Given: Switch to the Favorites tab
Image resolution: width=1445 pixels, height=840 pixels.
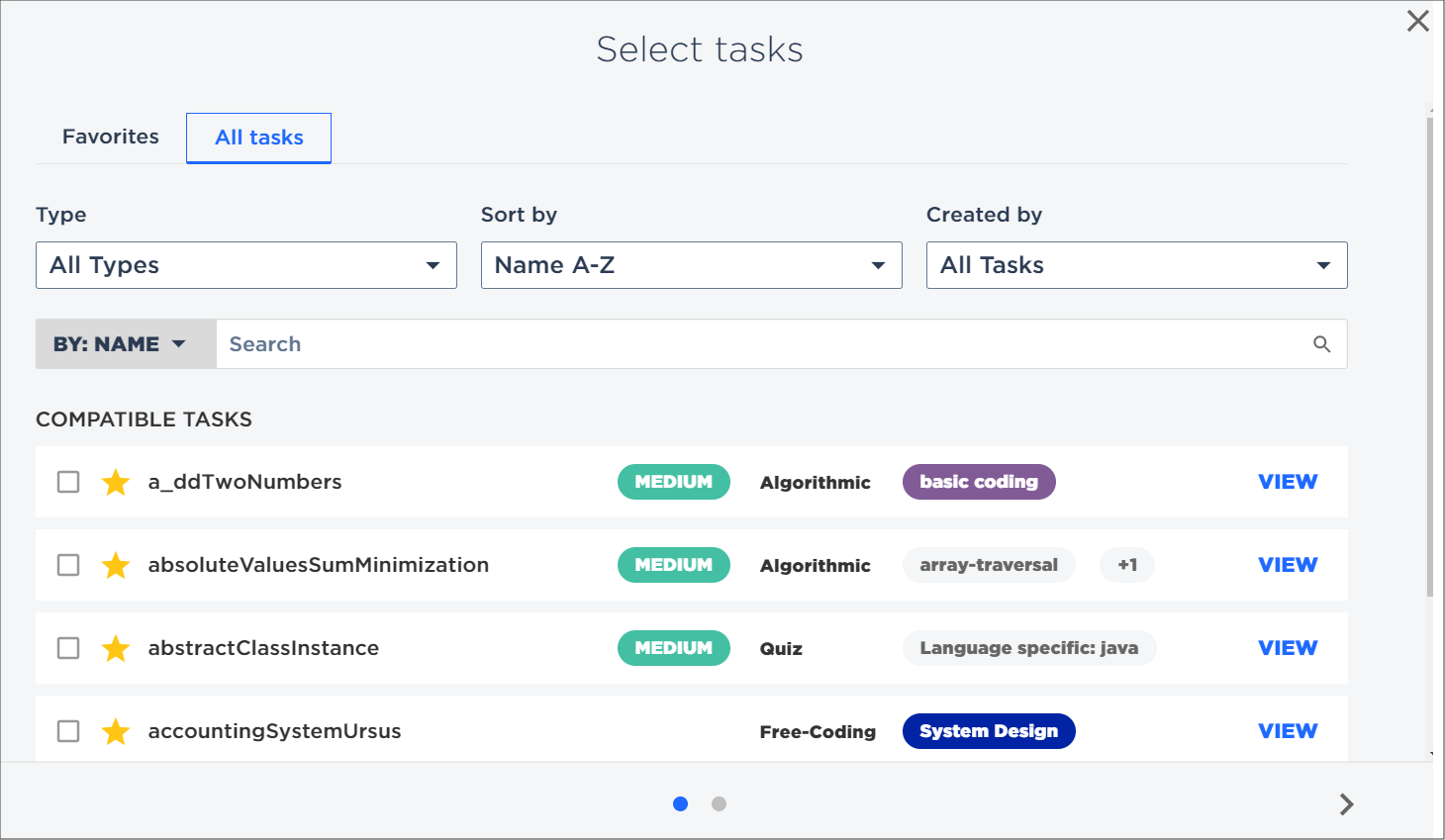Looking at the screenshot, I should click(x=111, y=137).
